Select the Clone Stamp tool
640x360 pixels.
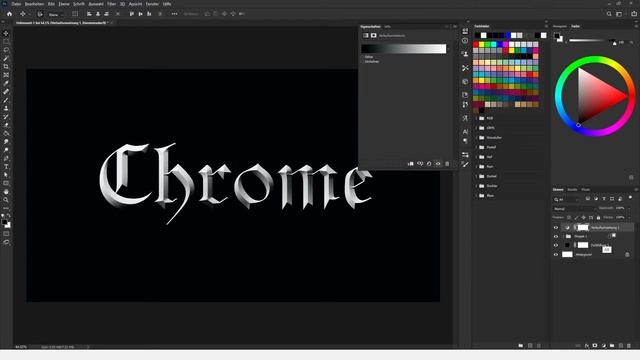[6, 108]
